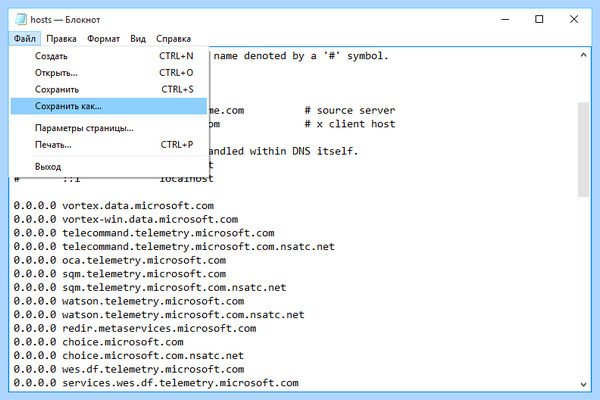Viewport: 600px width, 400px height.
Task: Click the line watson.telemetry.microsoft.com
Action: [129, 301]
